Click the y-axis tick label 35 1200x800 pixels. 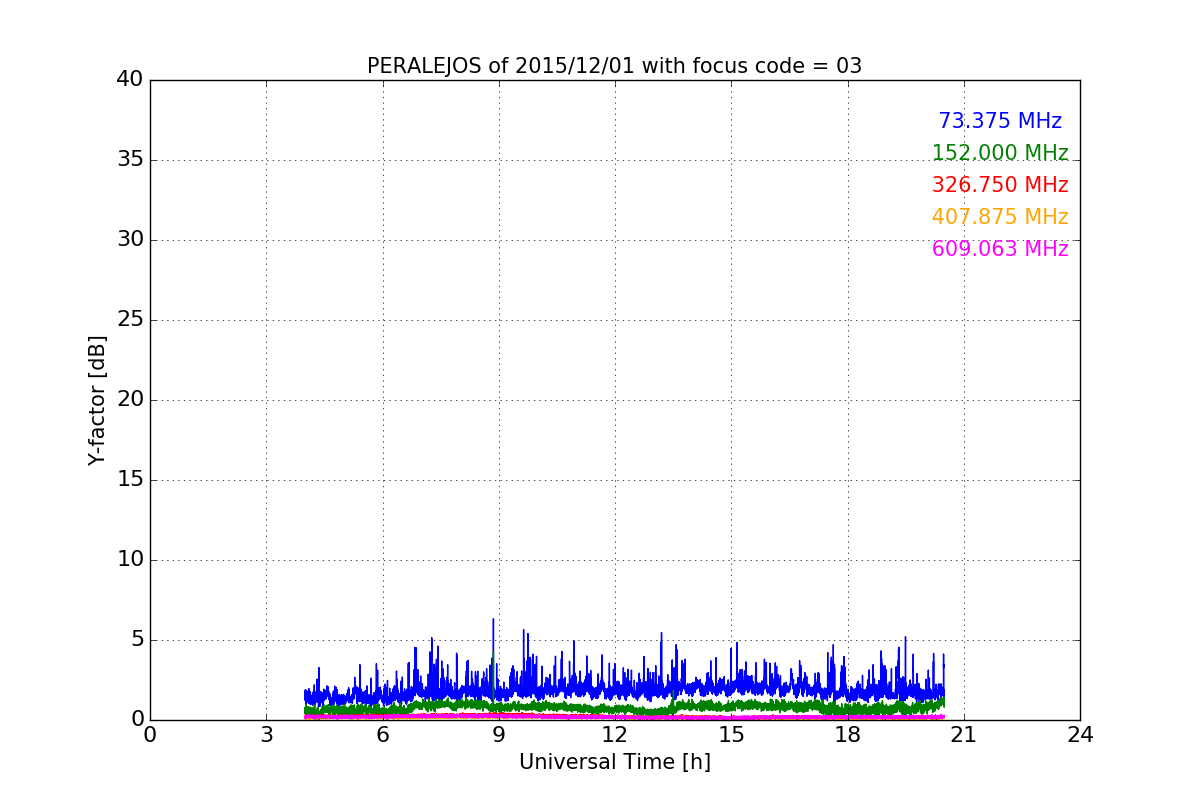(130, 159)
